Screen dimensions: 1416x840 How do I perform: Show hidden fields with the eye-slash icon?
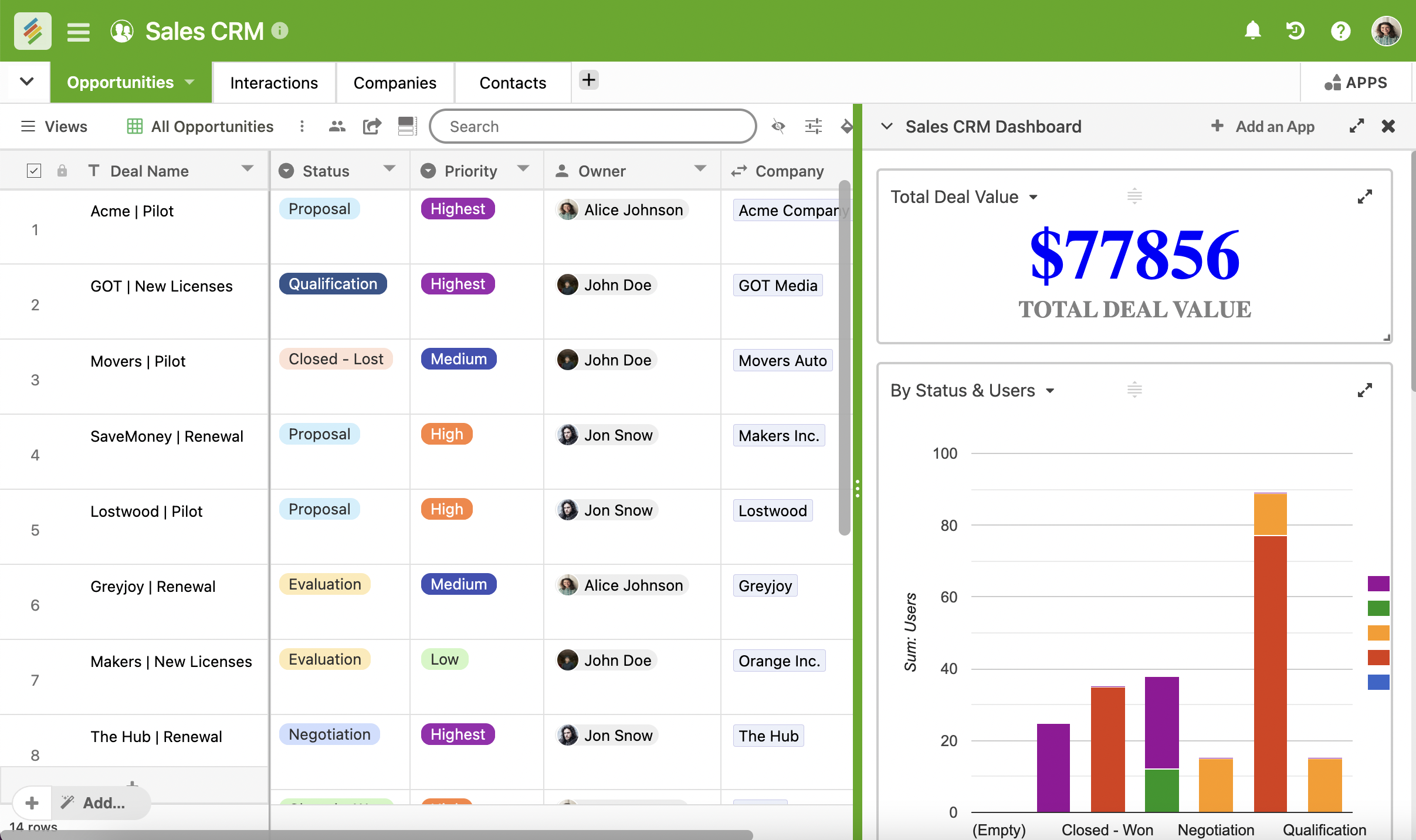778,126
